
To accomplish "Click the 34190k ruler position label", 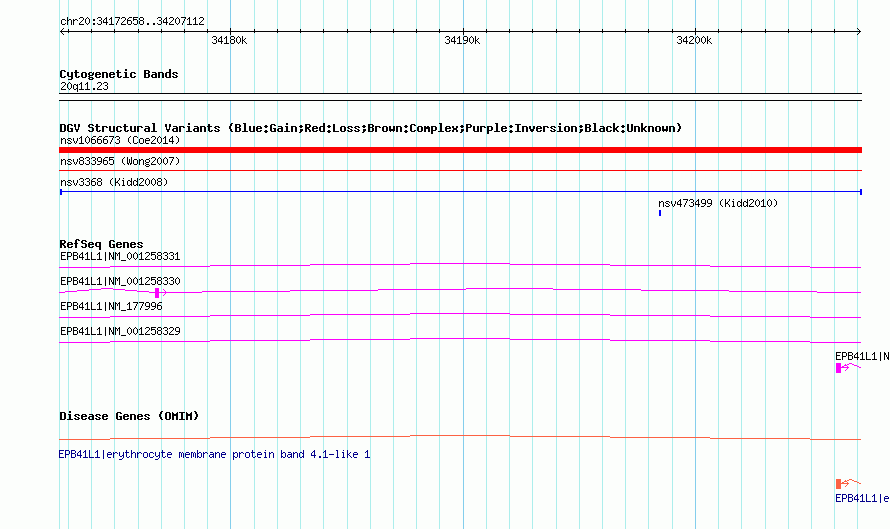I will 462,40.
